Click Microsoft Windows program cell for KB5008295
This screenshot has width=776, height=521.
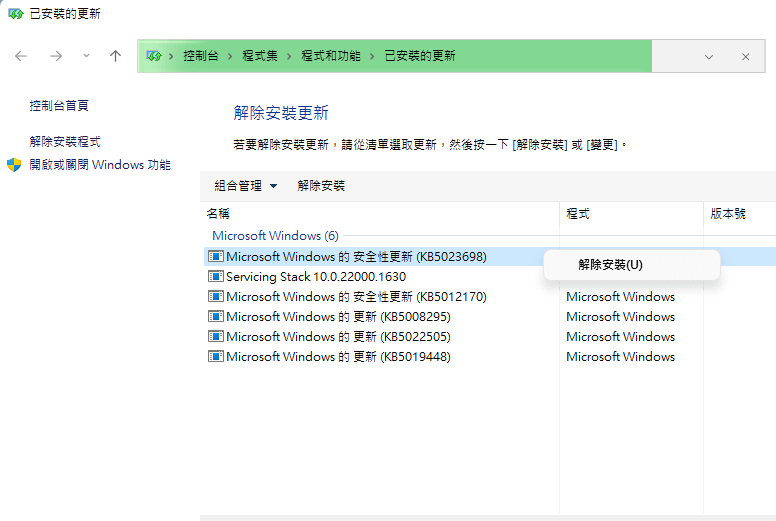tap(621, 317)
